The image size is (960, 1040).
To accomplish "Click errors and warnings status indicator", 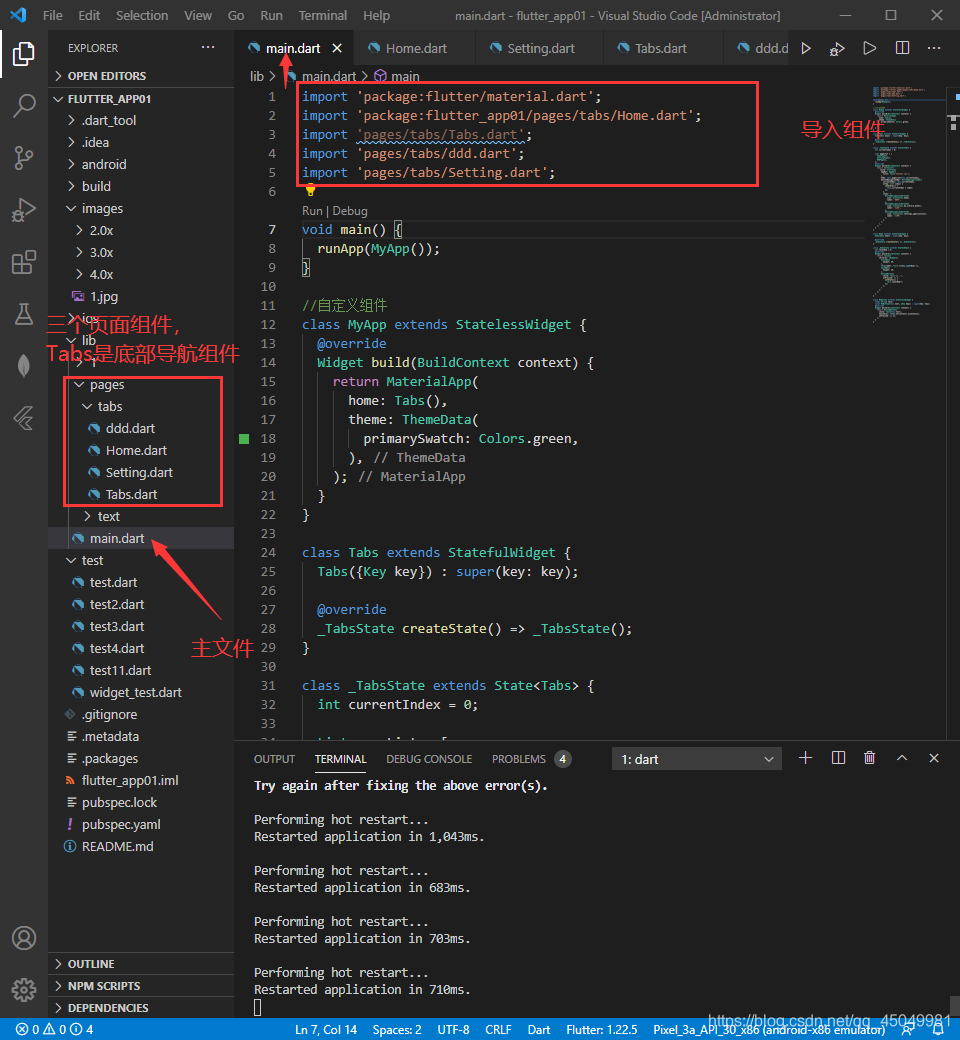I will click(54, 1029).
